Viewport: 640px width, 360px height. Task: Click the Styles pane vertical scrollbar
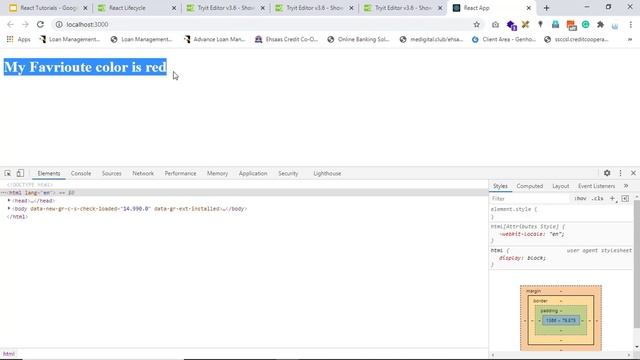(x=636, y=265)
